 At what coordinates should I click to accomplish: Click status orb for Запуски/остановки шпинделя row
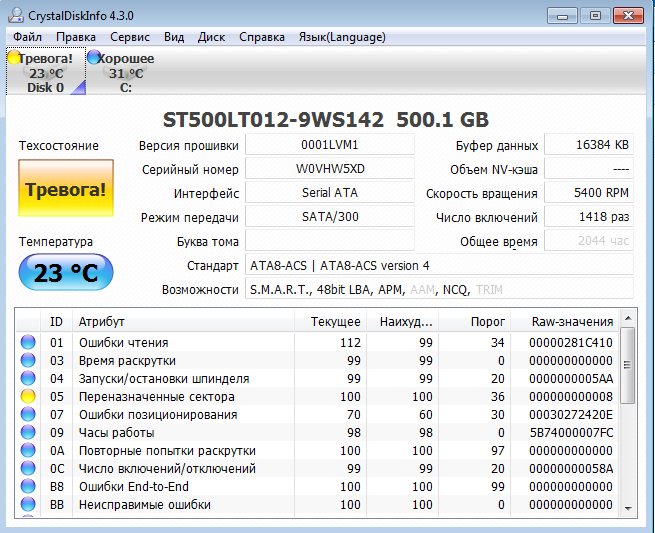28,378
